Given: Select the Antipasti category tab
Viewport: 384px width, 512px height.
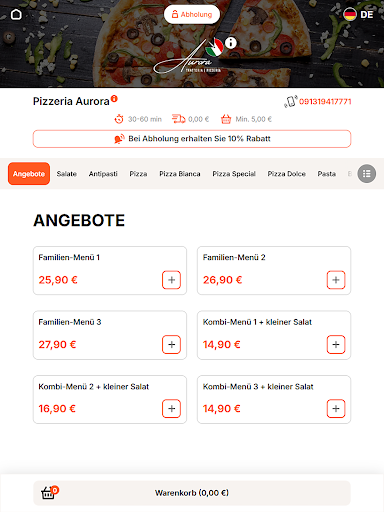Looking at the screenshot, I should pos(103,174).
